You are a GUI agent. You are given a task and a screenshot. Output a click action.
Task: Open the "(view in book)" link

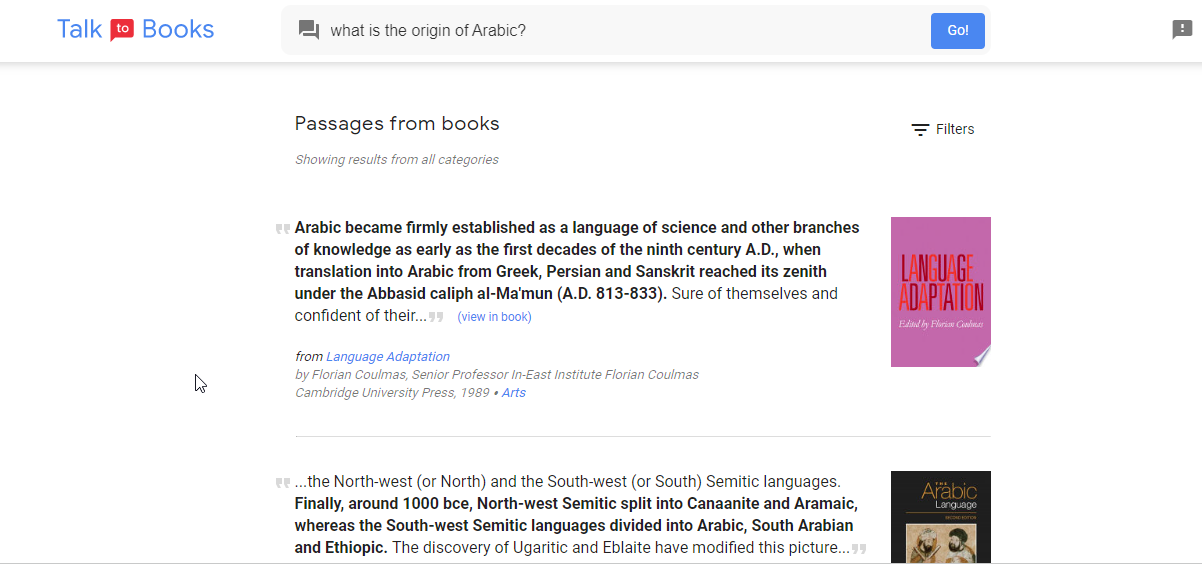coord(494,317)
